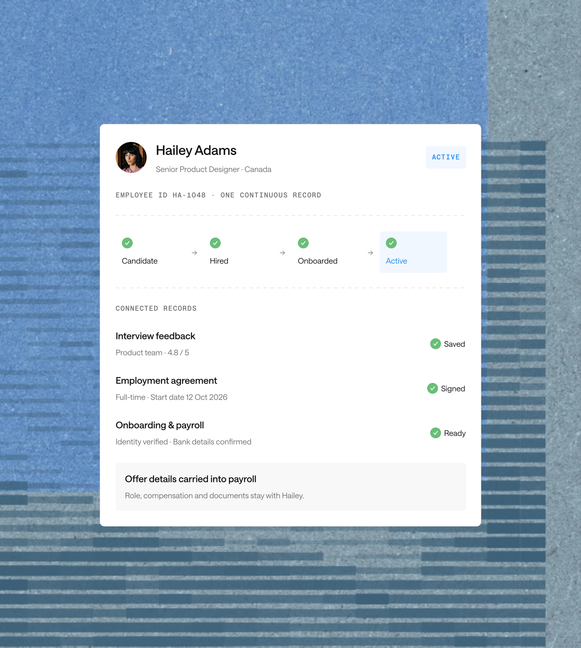The height and width of the screenshot is (648, 581).
Task: Click the Active stage checkmark icon
Action: click(391, 243)
